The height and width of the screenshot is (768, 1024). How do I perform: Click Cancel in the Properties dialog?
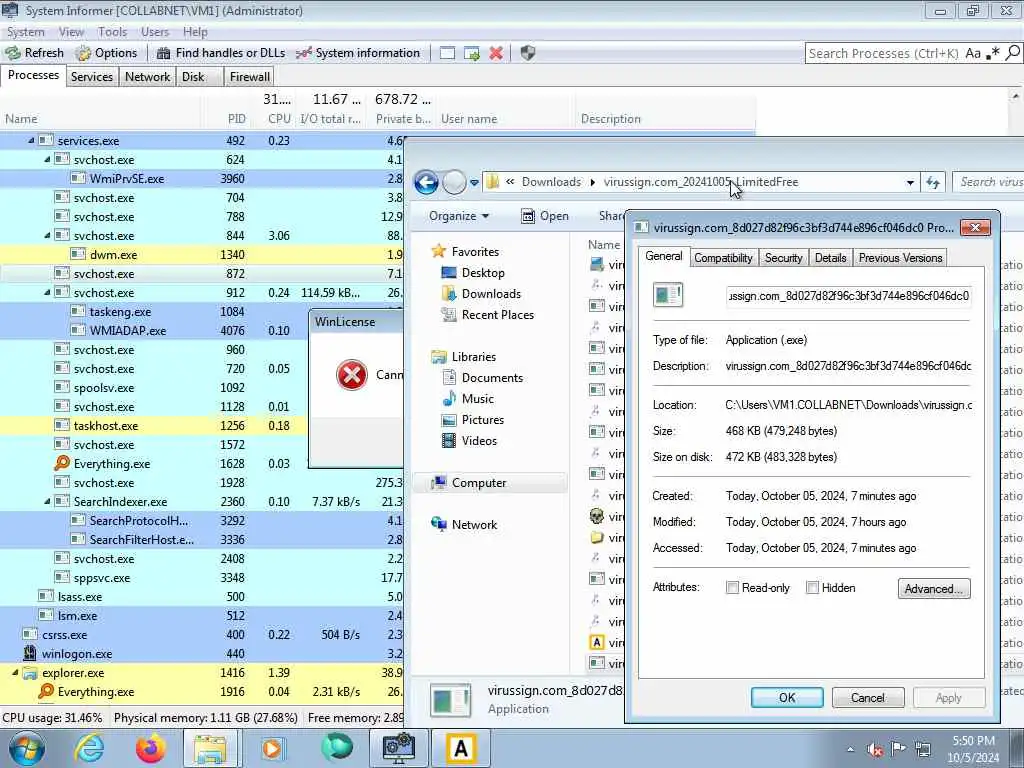click(868, 697)
